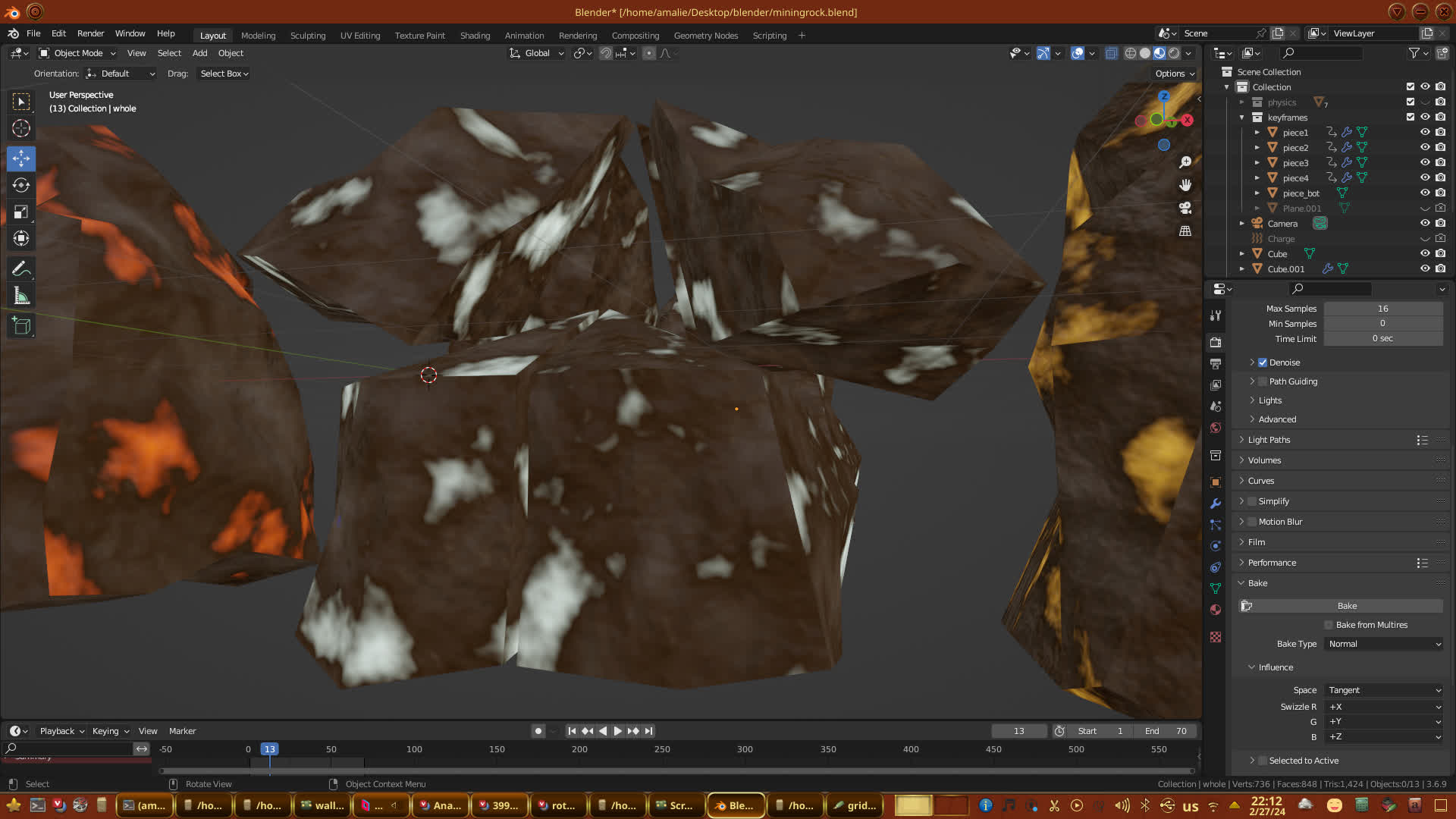Choose the Add Cube tool

click(x=21, y=326)
